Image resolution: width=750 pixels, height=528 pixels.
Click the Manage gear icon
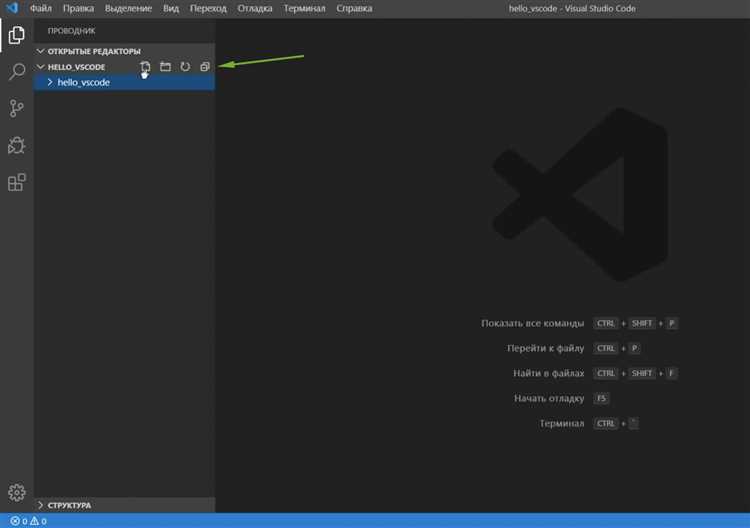pyautogui.click(x=16, y=492)
